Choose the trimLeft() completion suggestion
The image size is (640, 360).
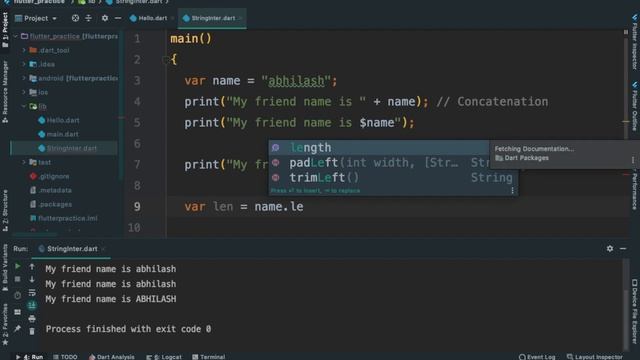(393, 178)
